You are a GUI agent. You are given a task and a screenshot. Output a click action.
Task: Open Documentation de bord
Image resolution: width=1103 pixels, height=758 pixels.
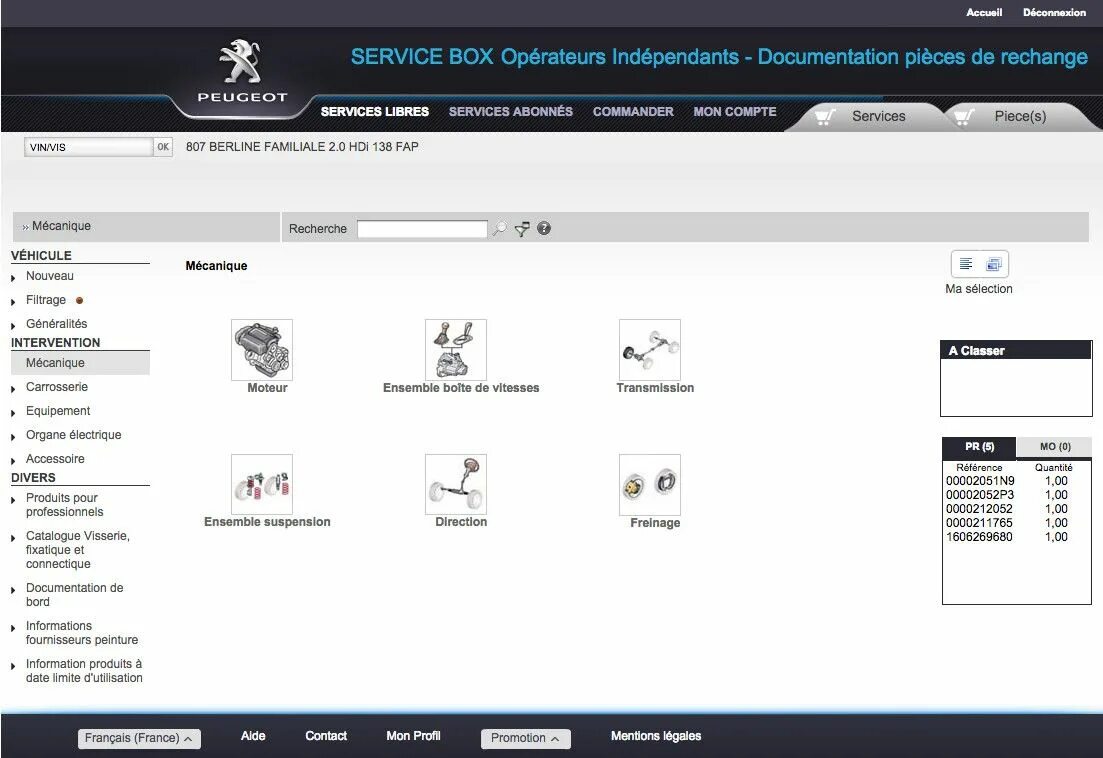(x=75, y=595)
